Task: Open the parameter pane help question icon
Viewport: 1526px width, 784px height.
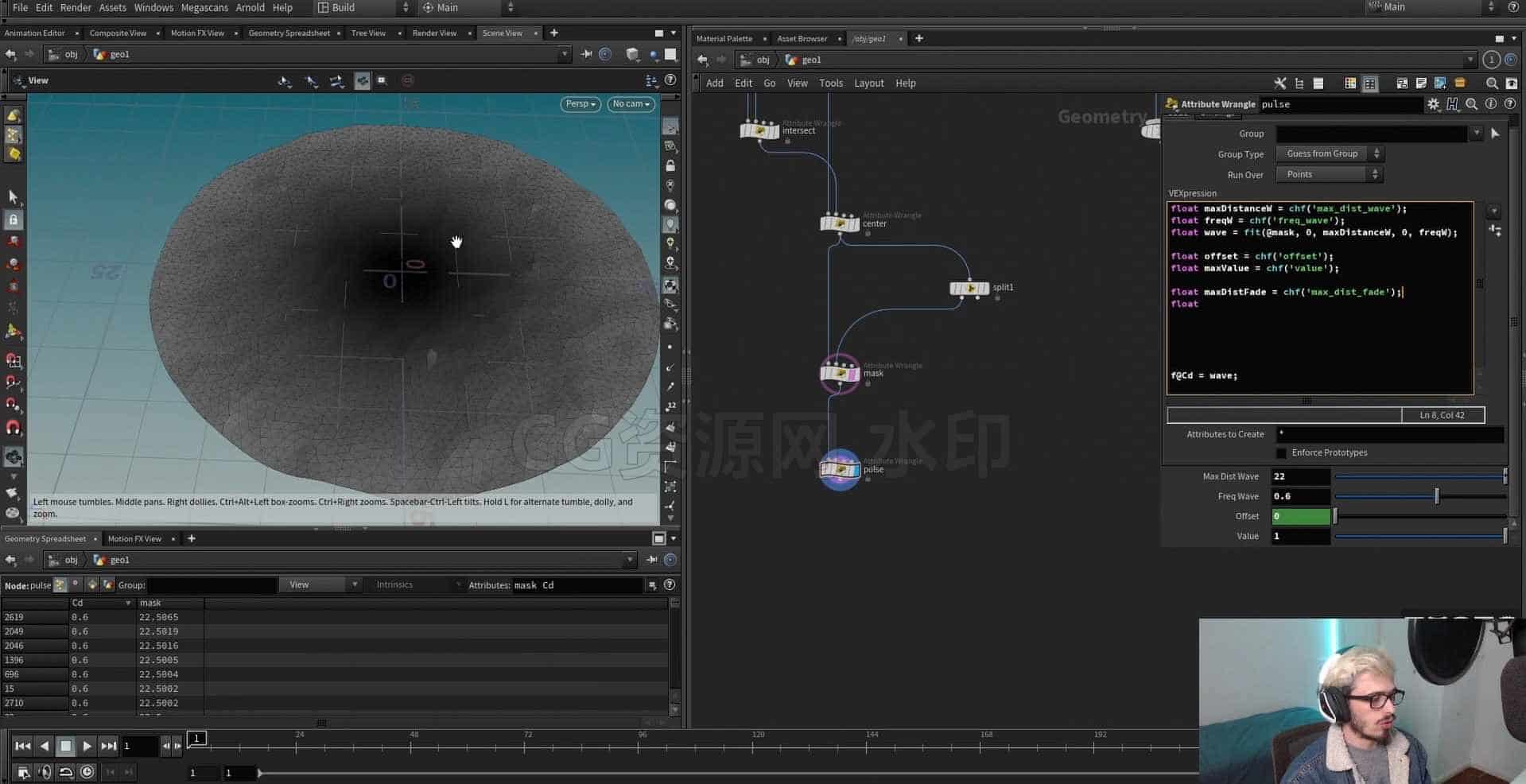Action: tap(1510, 104)
